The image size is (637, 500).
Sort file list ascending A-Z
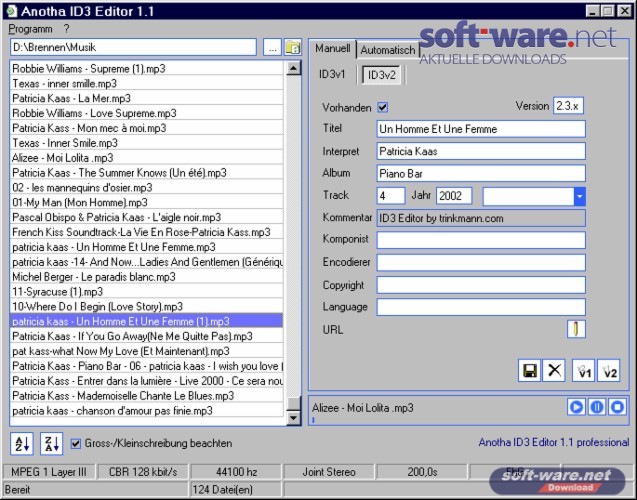[x=22, y=443]
